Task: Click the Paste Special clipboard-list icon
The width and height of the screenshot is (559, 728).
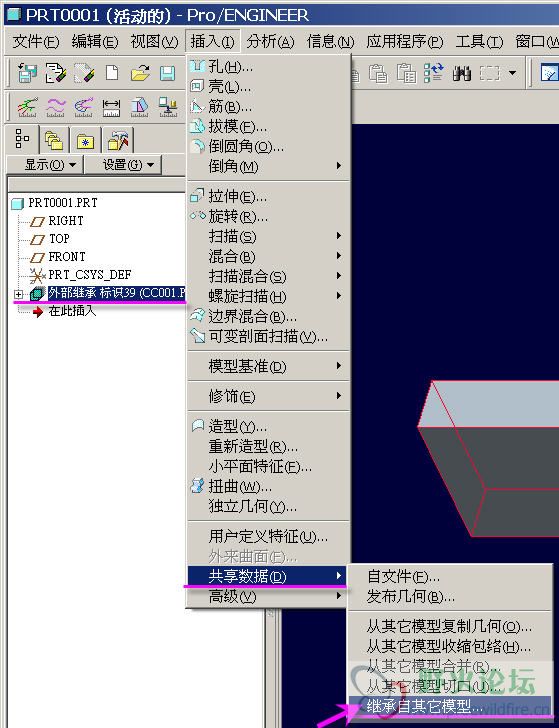Action: (407, 73)
